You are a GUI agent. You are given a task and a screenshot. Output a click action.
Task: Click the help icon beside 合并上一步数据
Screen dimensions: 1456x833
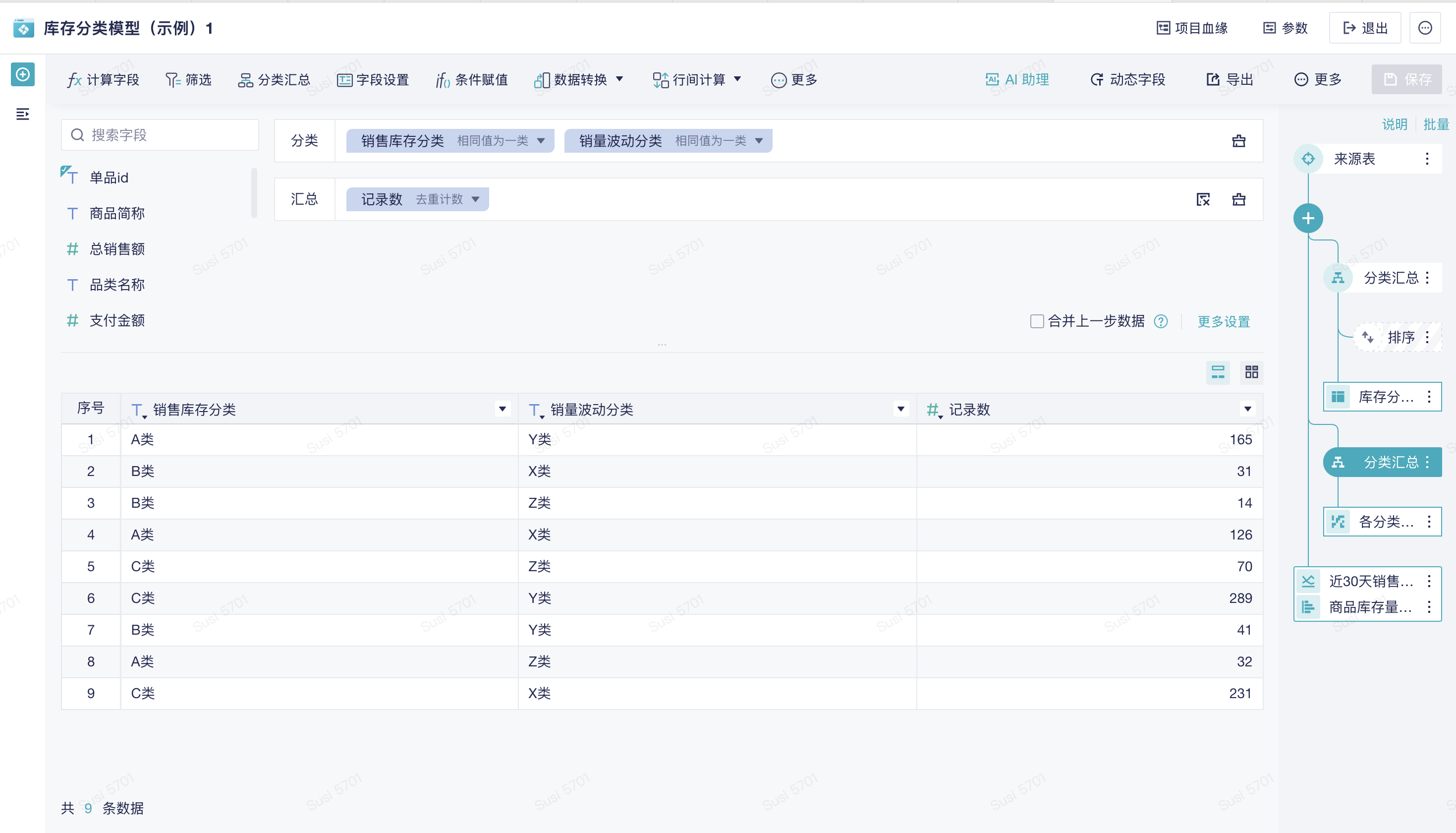[x=1161, y=321]
